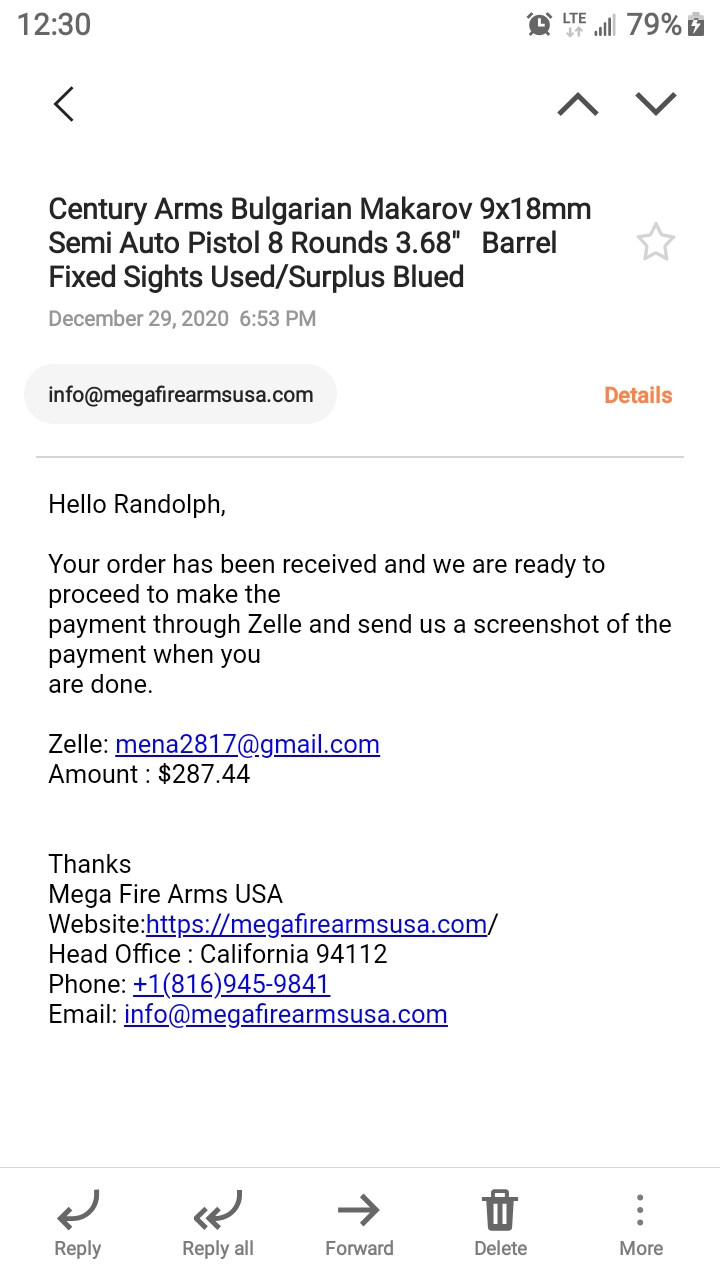Open the mena2817@gmail.com Zelle link
Screen dimensions: 720x1280
pos(248,745)
